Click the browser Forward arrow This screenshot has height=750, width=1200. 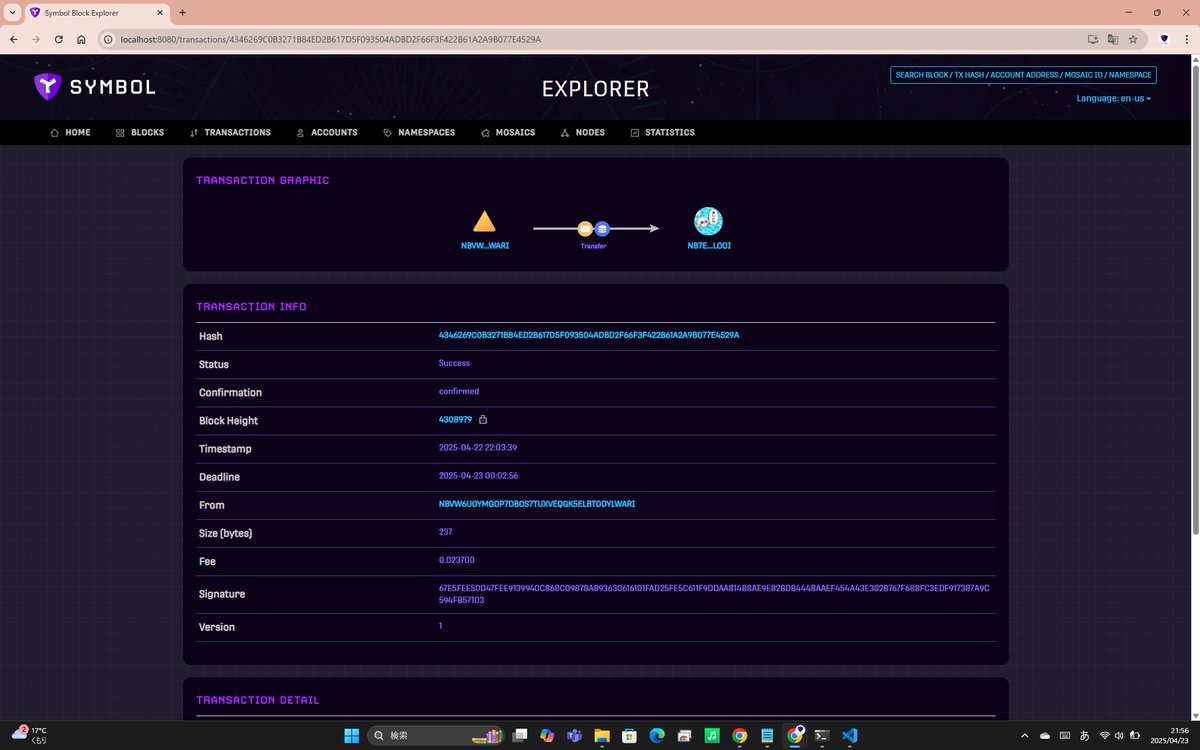tap(36, 39)
